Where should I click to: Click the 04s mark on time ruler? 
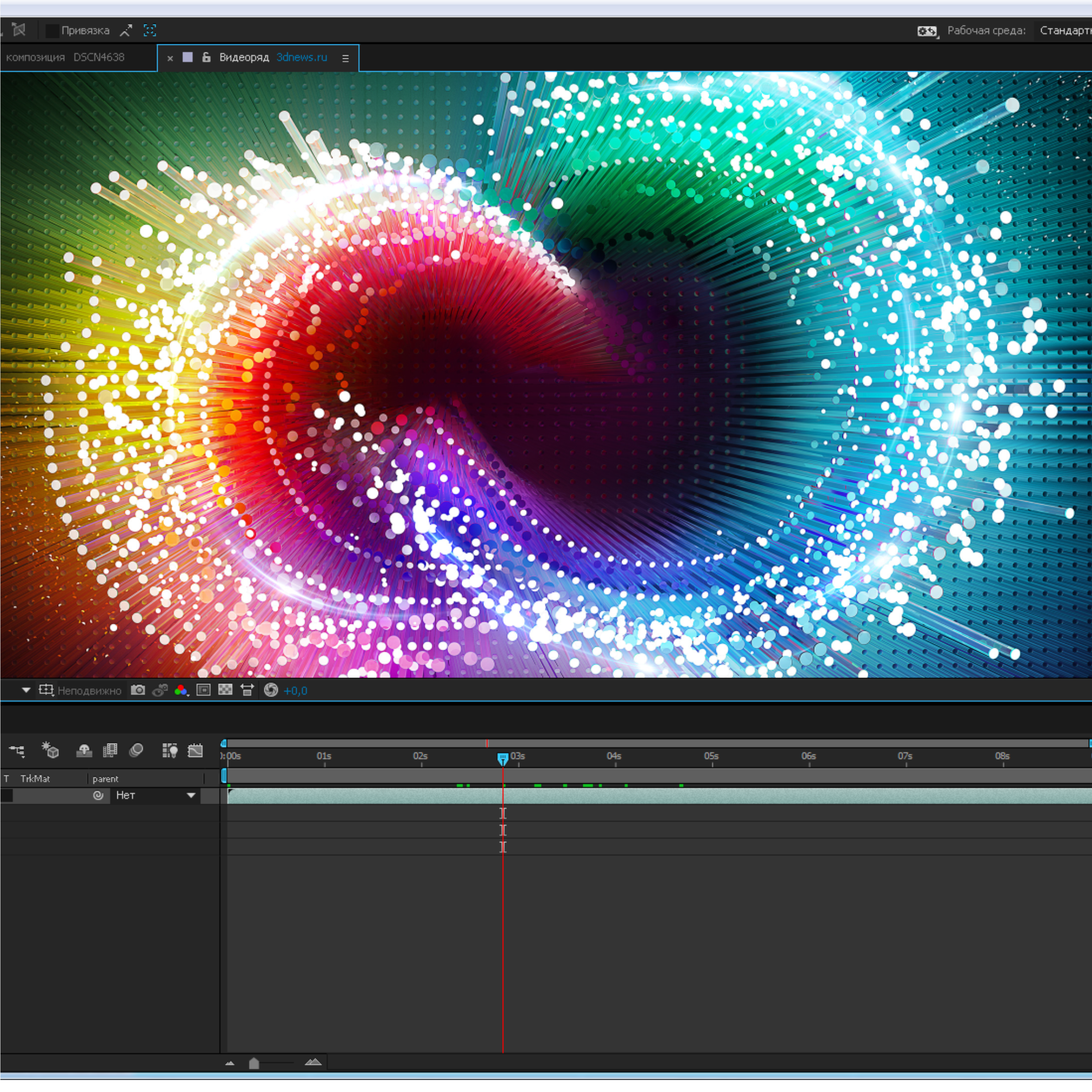(614, 756)
